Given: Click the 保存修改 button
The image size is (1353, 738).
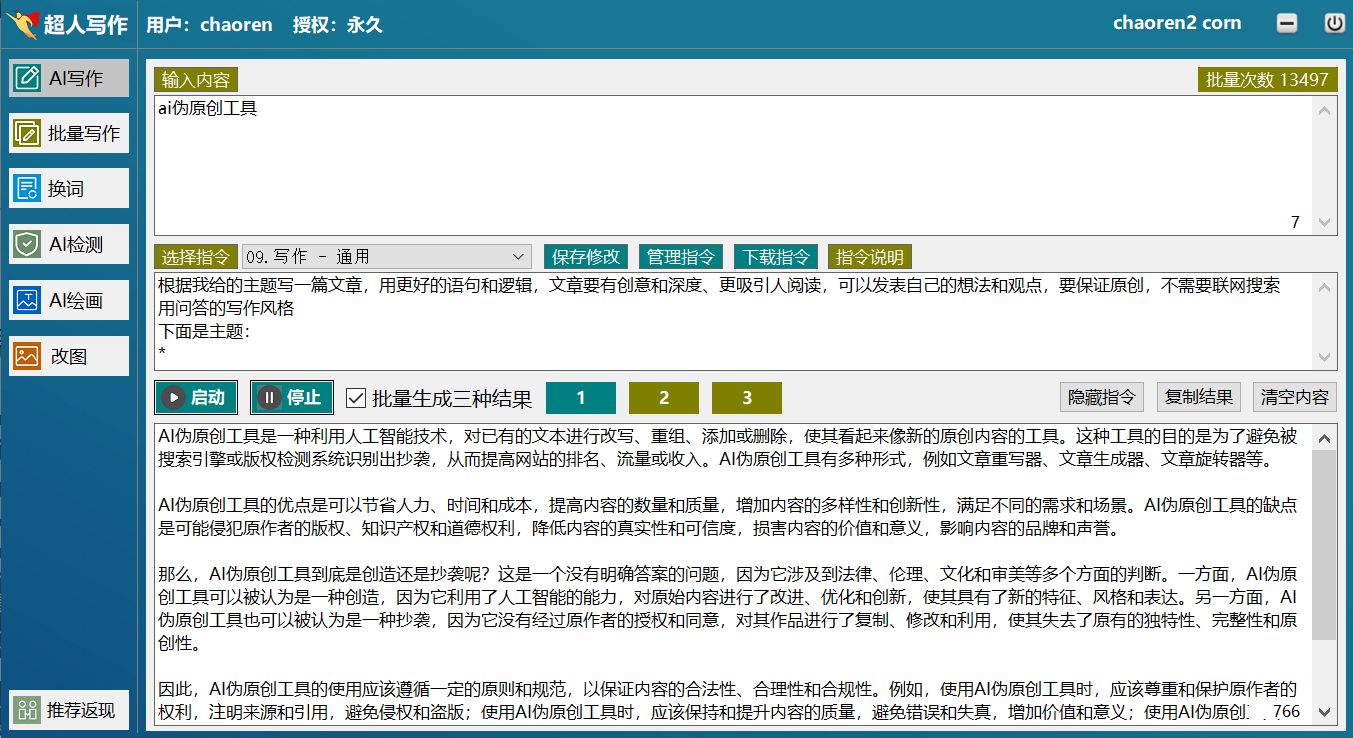Looking at the screenshot, I should (585, 257).
